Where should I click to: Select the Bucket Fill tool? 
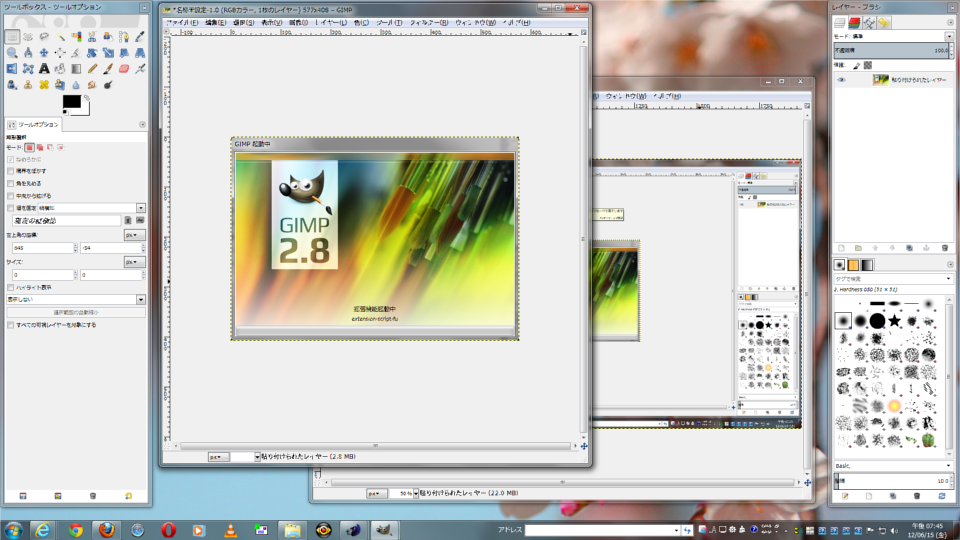click(x=60, y=69)
